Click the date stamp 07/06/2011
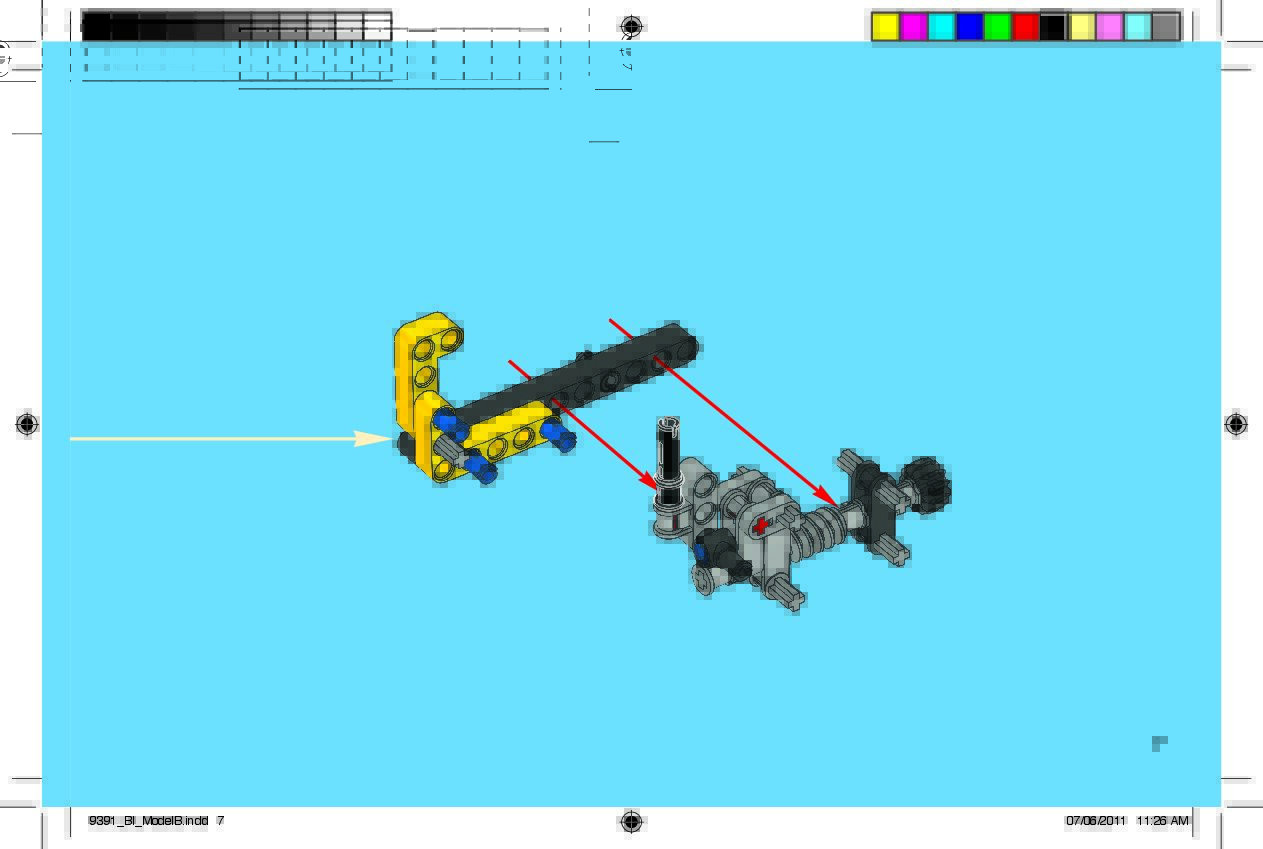 (x=1095, y=821)
